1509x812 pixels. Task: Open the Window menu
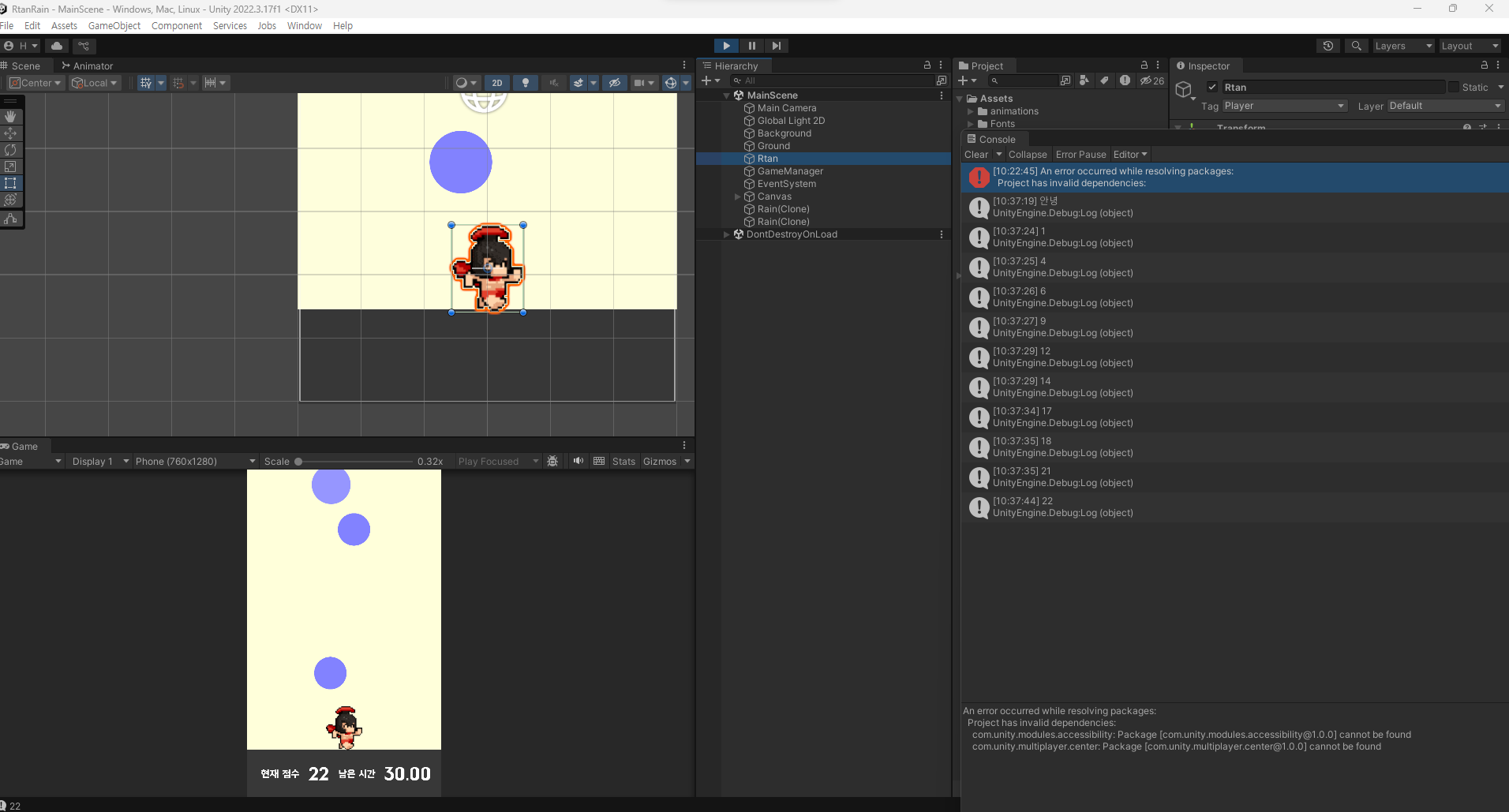pos(305,26)
